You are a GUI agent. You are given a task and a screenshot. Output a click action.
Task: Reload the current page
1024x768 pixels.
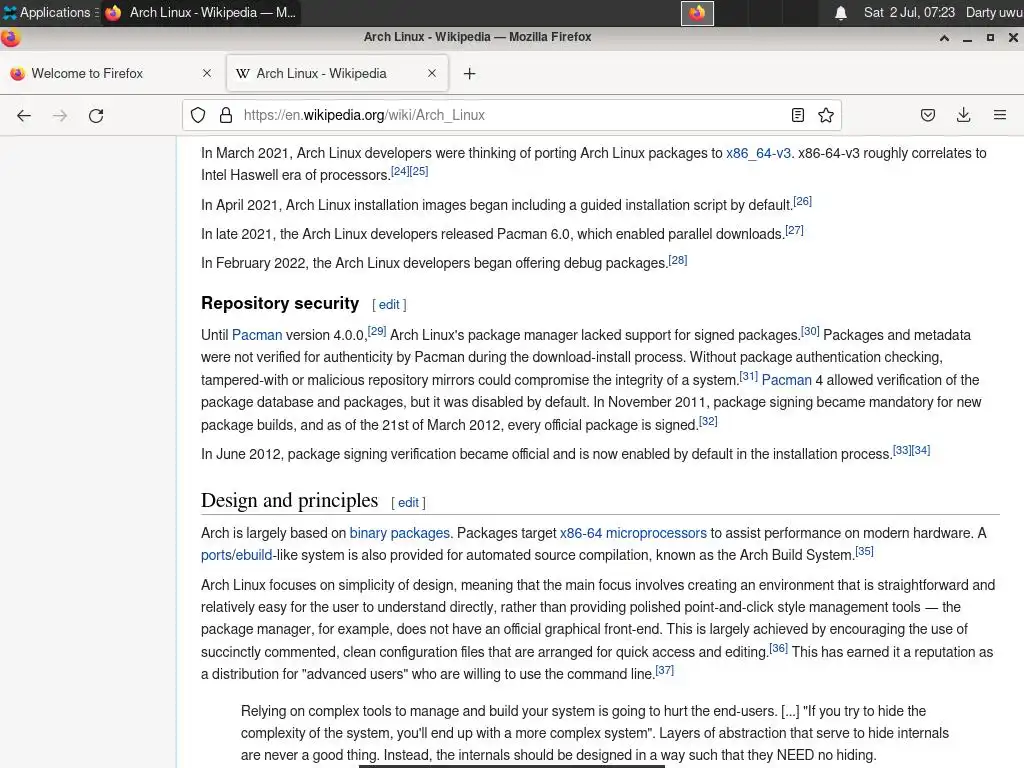[96, 116]
